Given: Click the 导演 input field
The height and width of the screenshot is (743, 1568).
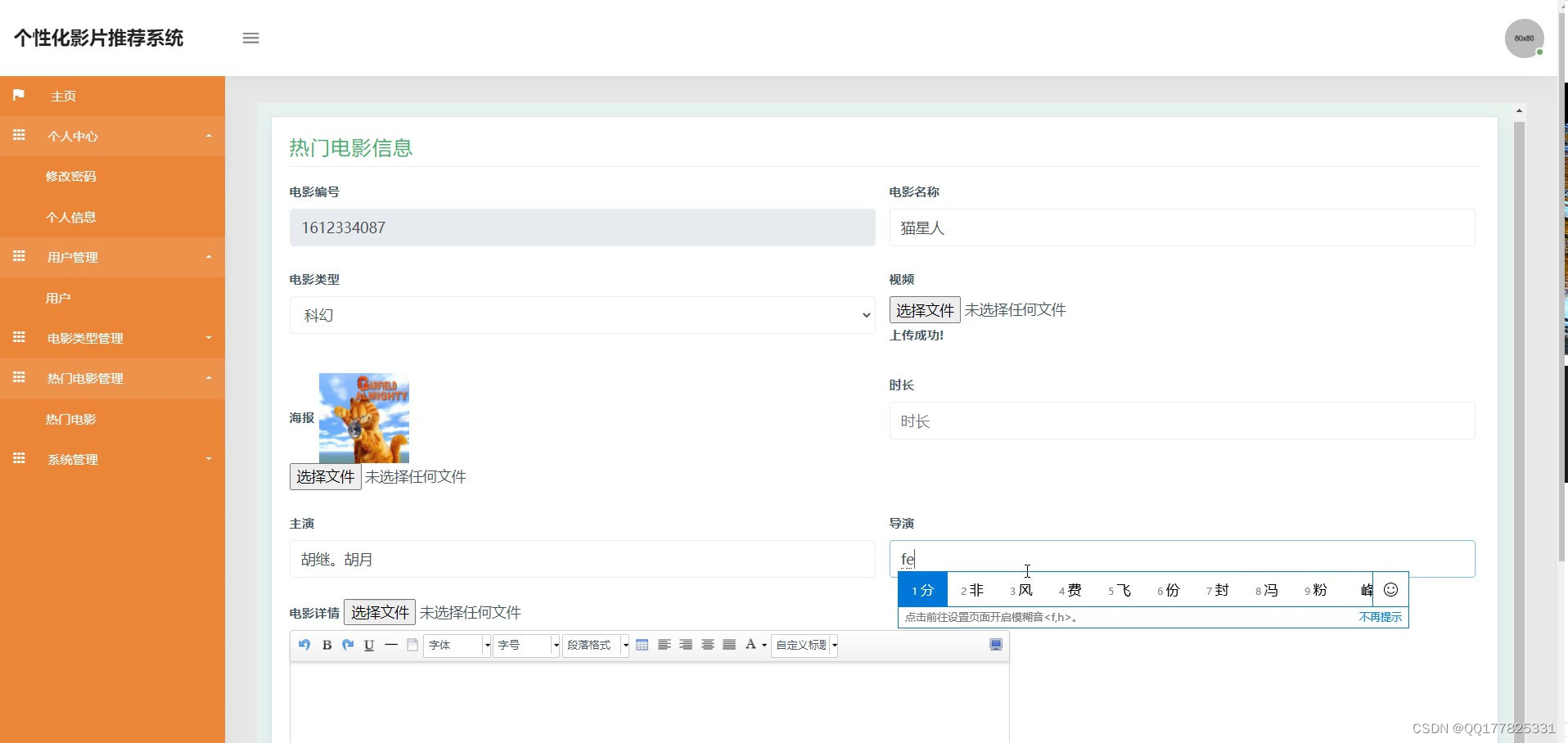Looking at the screenshot, I should (1182, 559).
